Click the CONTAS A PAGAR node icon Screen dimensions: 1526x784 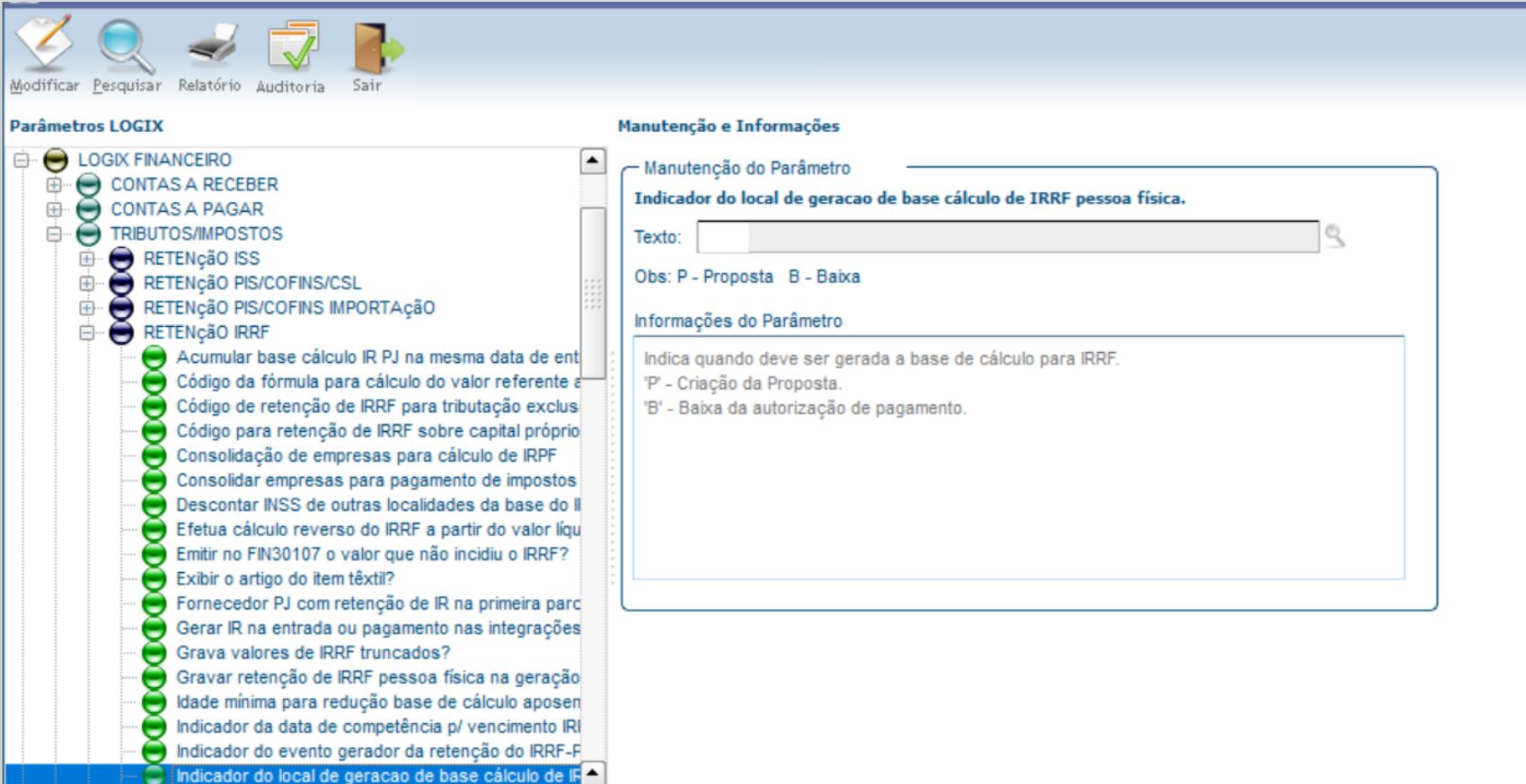(x=89, y=209)
